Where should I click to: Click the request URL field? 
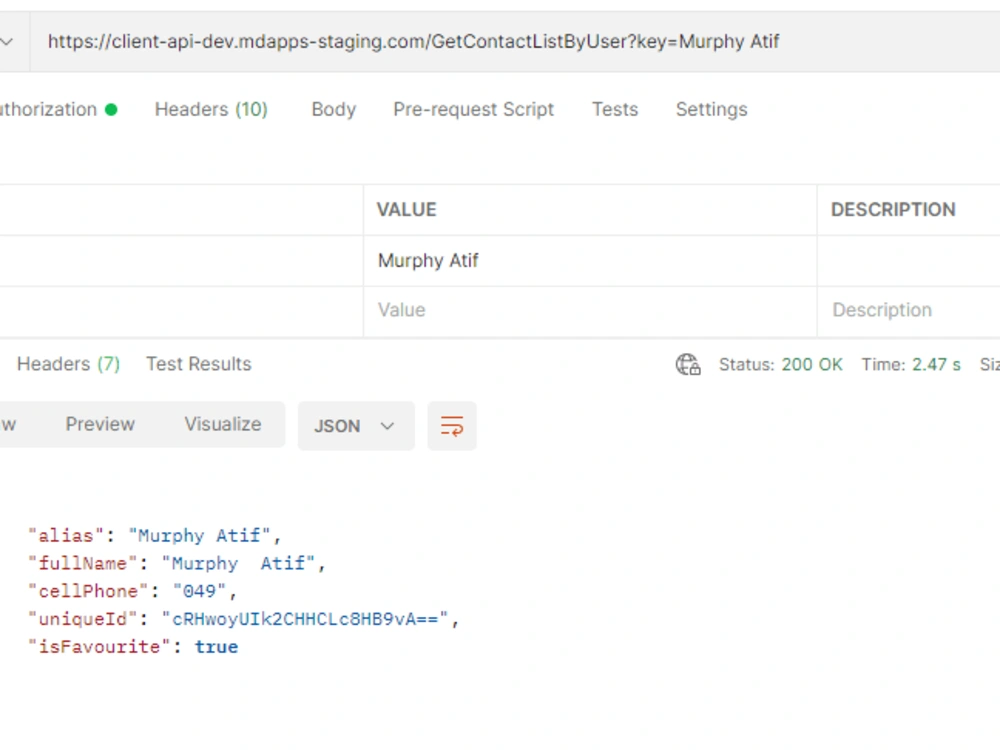click(x=515, y=41)
